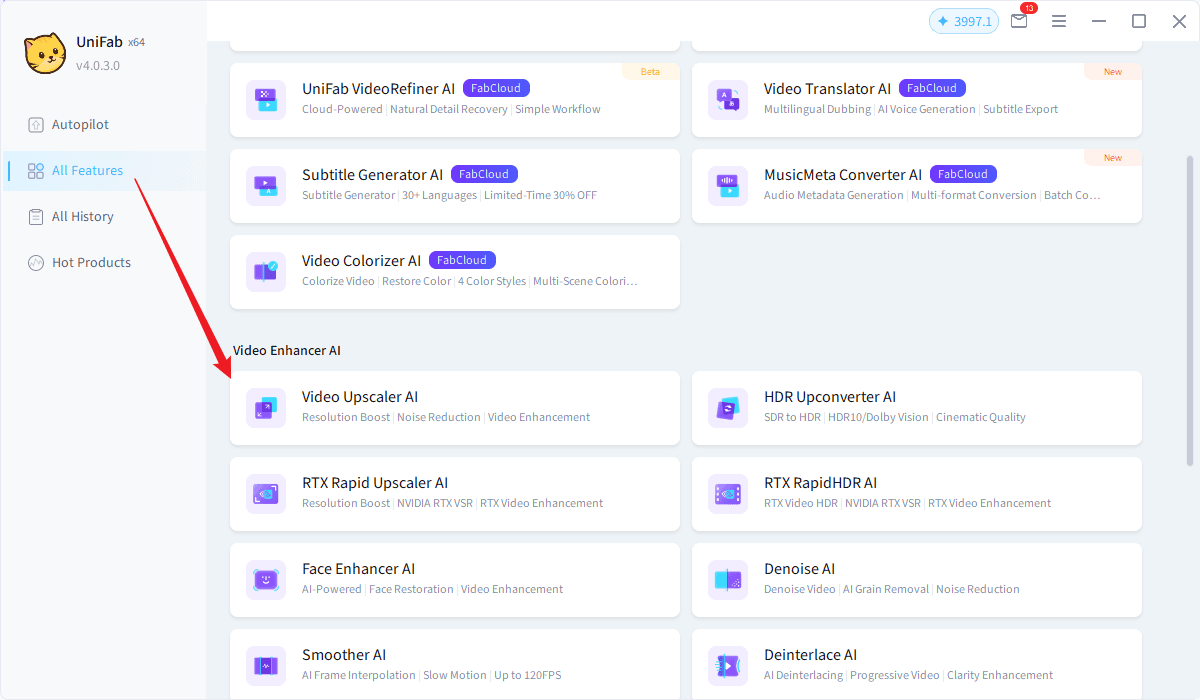
Task: Click the Denoise AI icon
Action: [x=727, y=580]
